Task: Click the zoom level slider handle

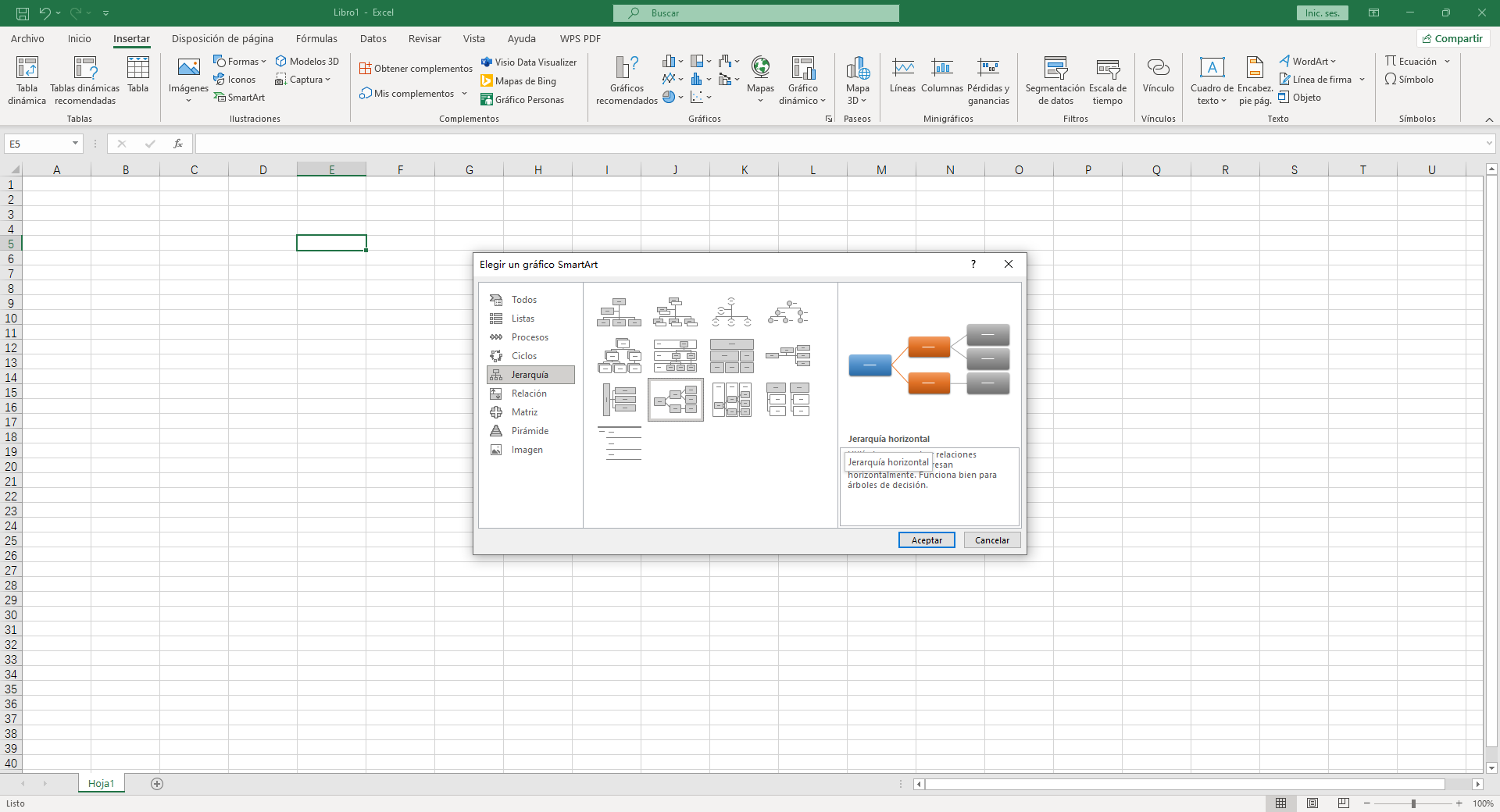Action: tap(1413, 803)
